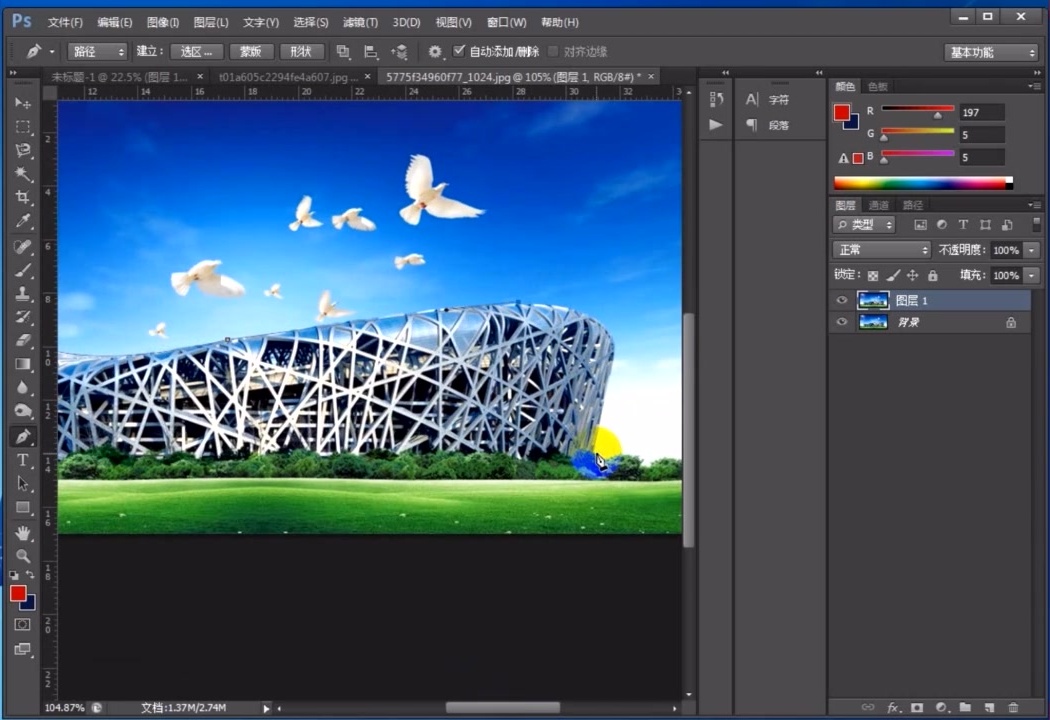Image resolution: width=1050 pixels, height=720 pixels.
Task: Select the Path Selection tool
Action: pyautogui.click(x=23, y=484)
